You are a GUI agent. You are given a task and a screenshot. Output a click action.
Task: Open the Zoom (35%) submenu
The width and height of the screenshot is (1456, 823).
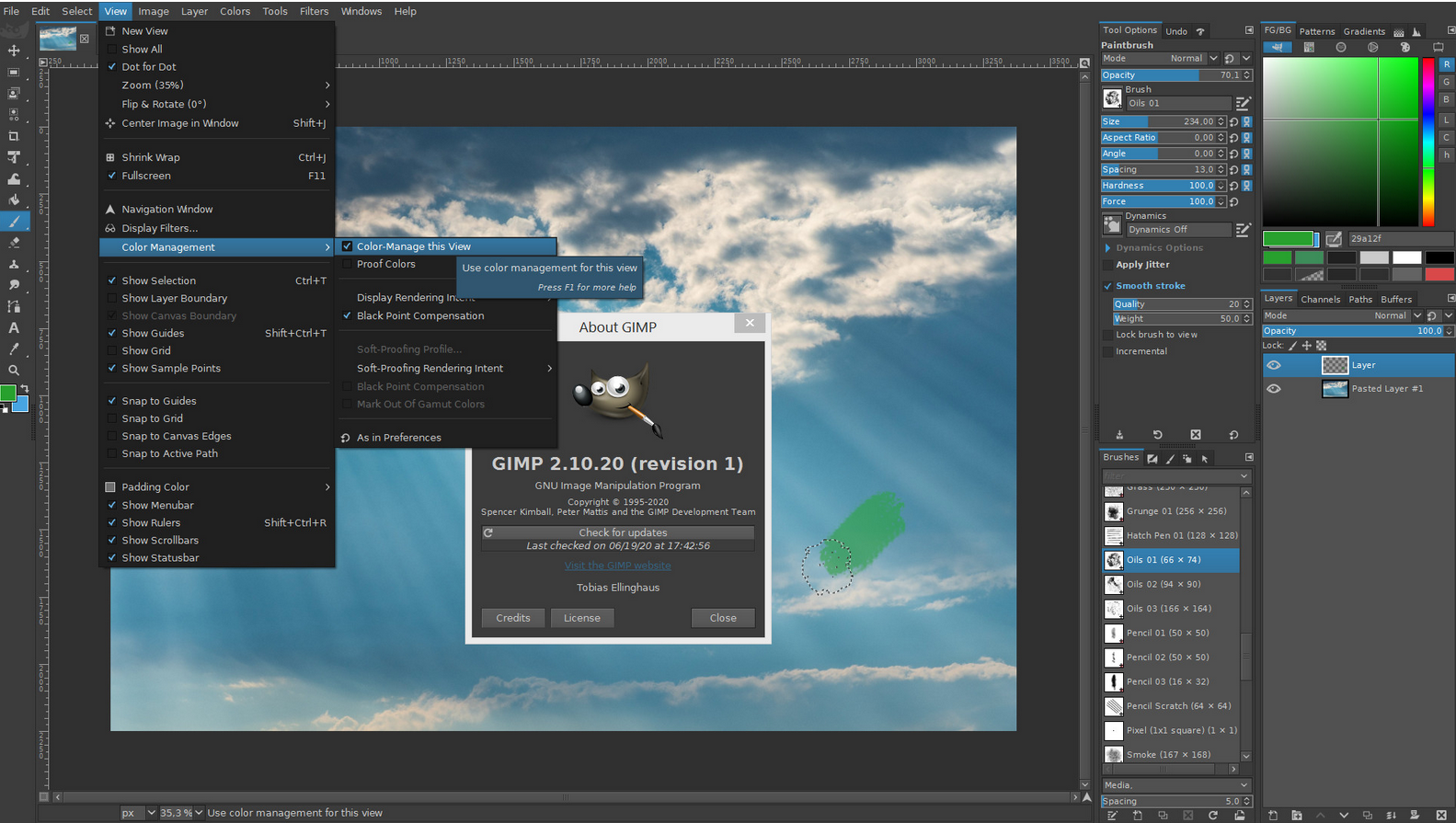[216, 85]
